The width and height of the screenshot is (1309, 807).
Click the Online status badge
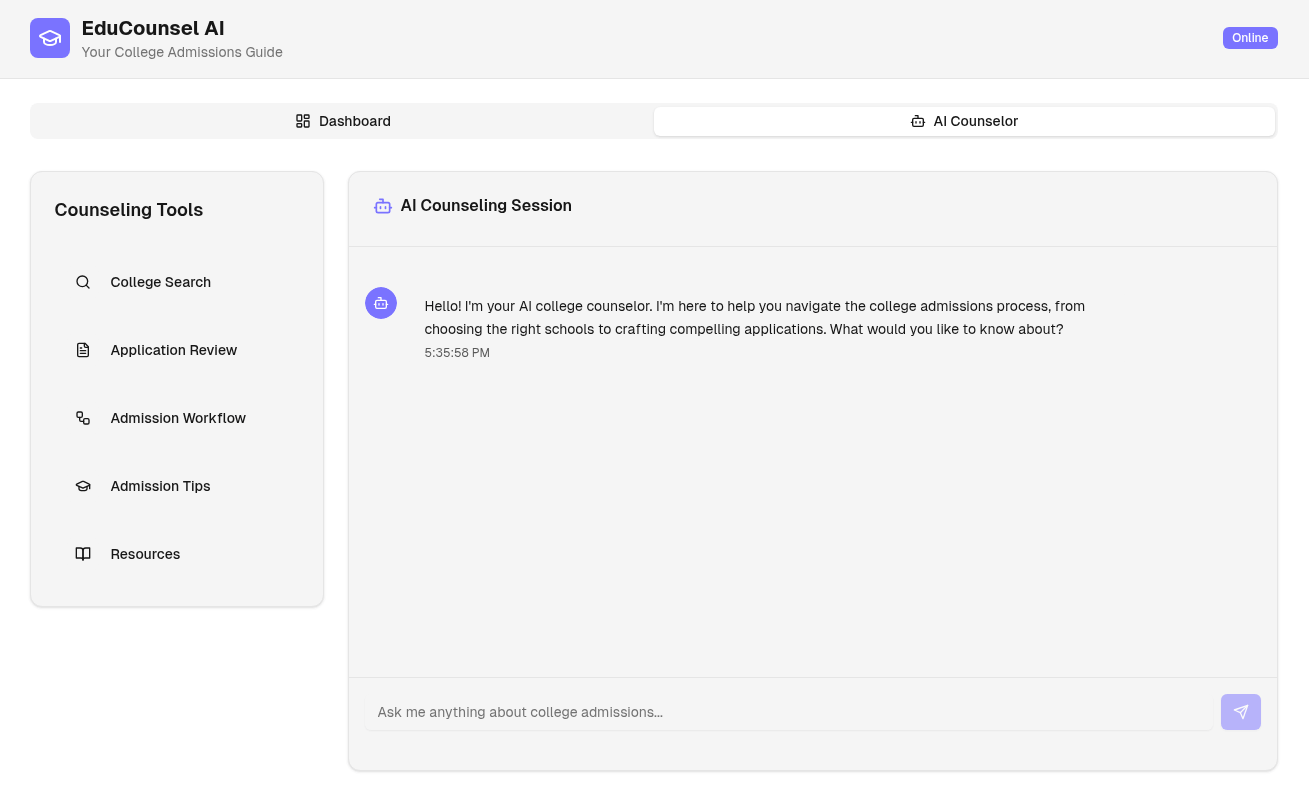(1250, 38)
